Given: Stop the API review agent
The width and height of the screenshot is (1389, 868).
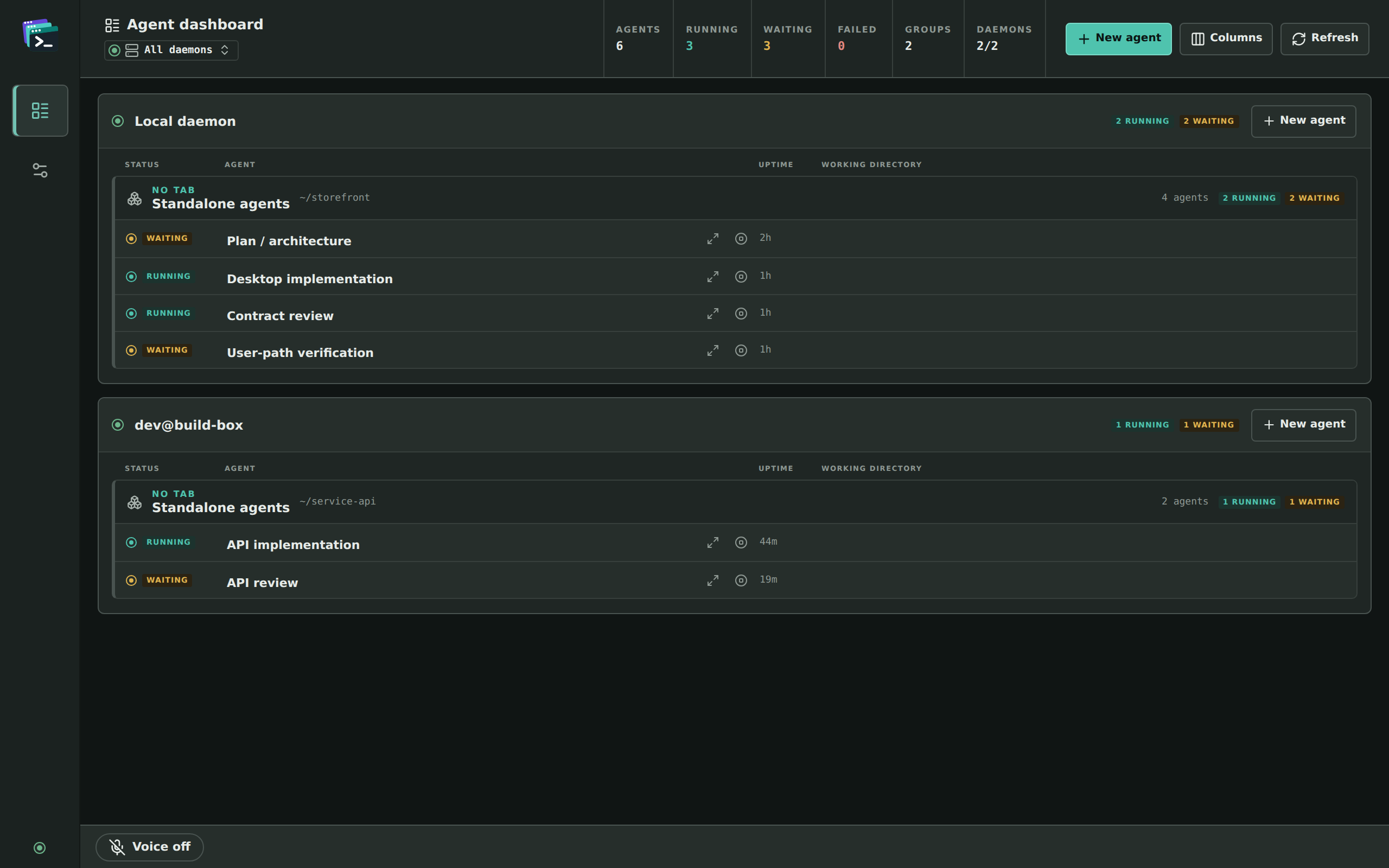Looking at the screenshot, I should [x=741, y=580].
